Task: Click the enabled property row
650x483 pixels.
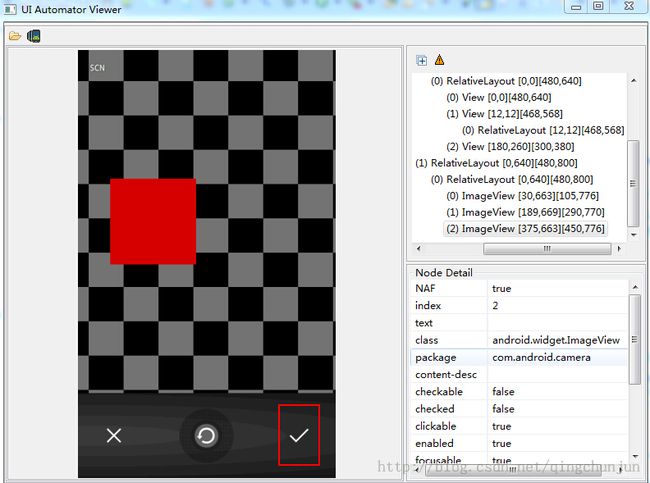Action: point(519,444)
